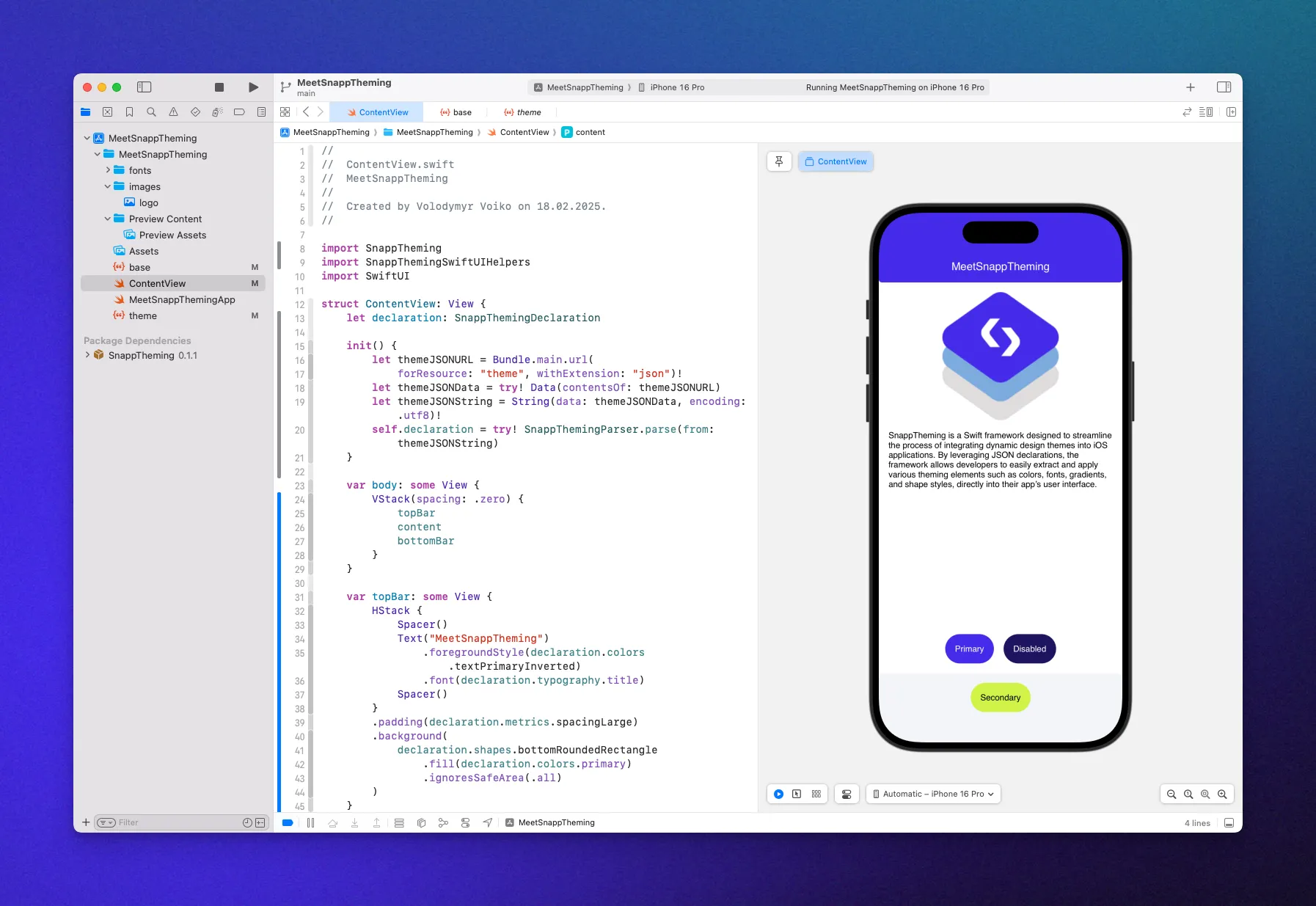Expand the fonts folder
This screenshot has width=1316, height=906.
tap(108, 170)
